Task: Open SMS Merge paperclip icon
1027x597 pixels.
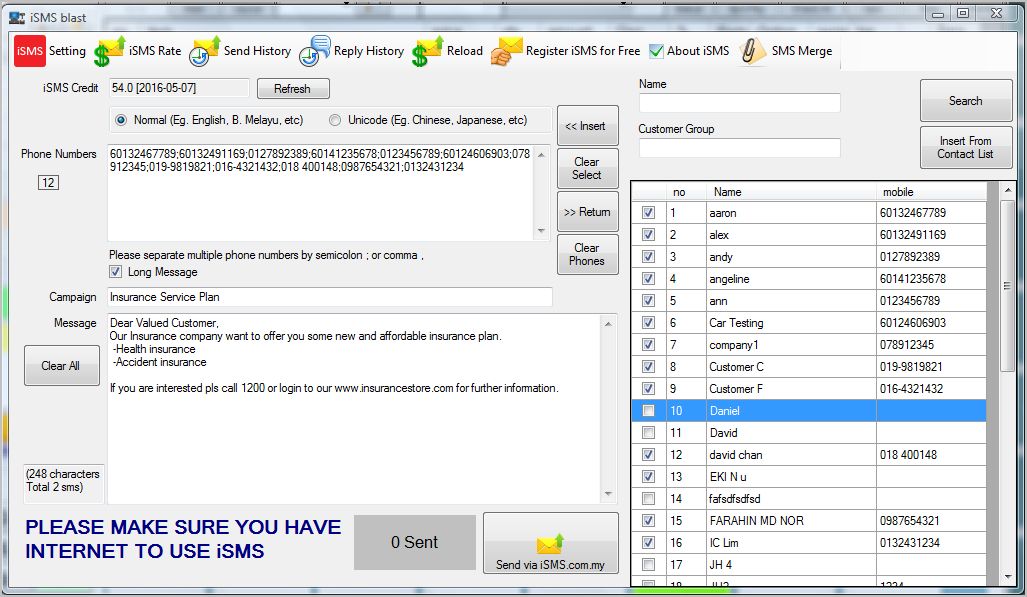Action: point(752,51)
